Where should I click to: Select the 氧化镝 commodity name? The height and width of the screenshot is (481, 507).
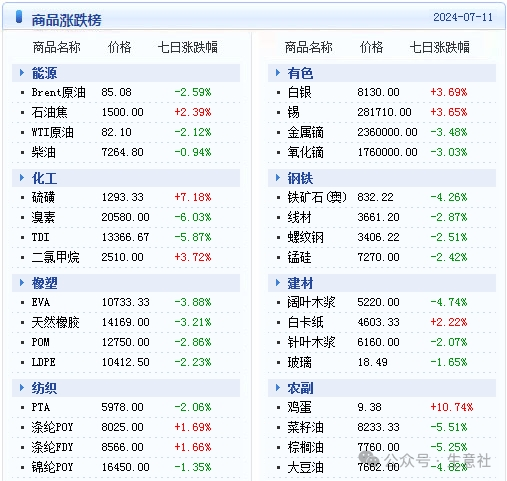[305, 152]
